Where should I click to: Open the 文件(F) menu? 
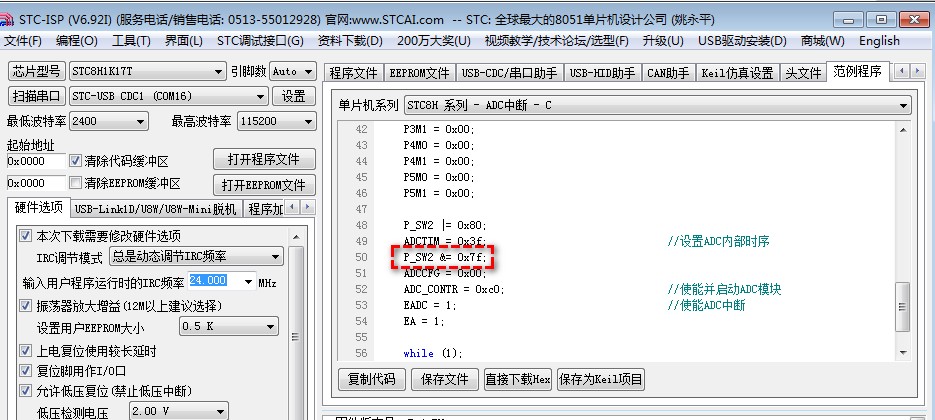[x=23, y=41]
